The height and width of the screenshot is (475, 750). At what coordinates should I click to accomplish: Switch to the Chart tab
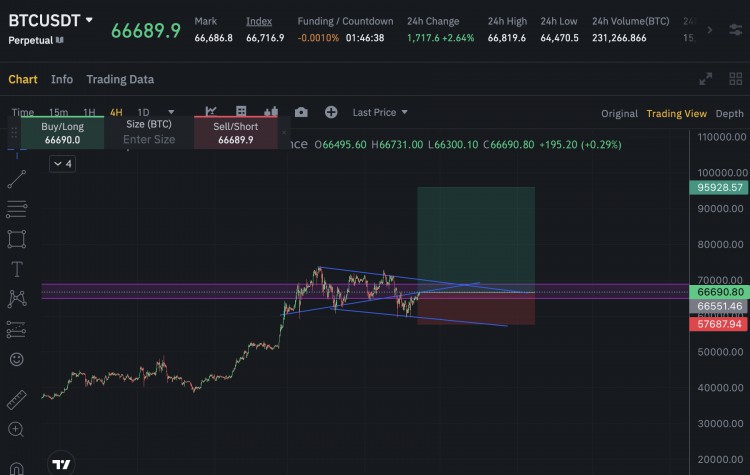(x=22, y=79)
